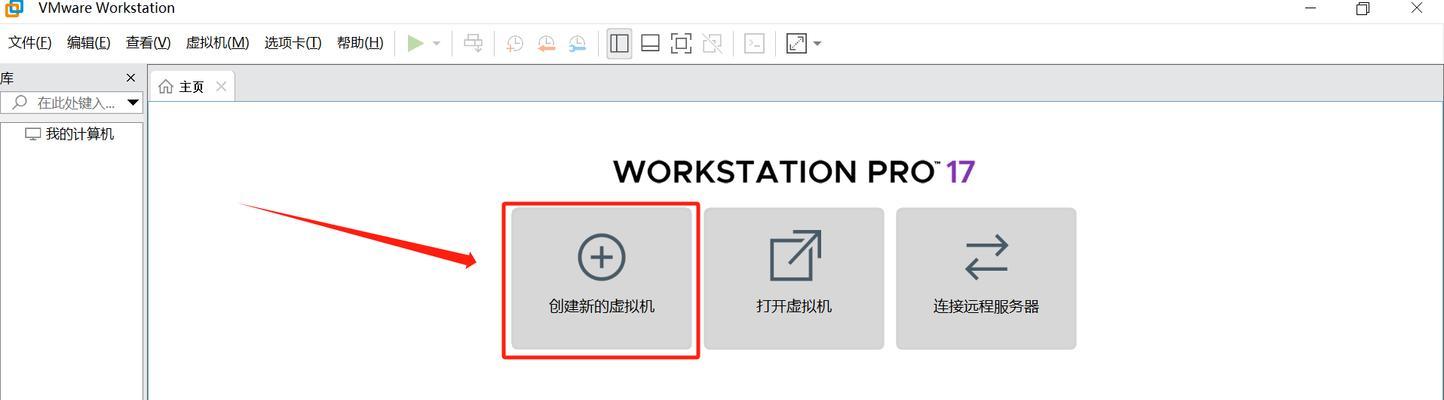
Task: Close the 主页 tab
Action: [x=221, y=87]
